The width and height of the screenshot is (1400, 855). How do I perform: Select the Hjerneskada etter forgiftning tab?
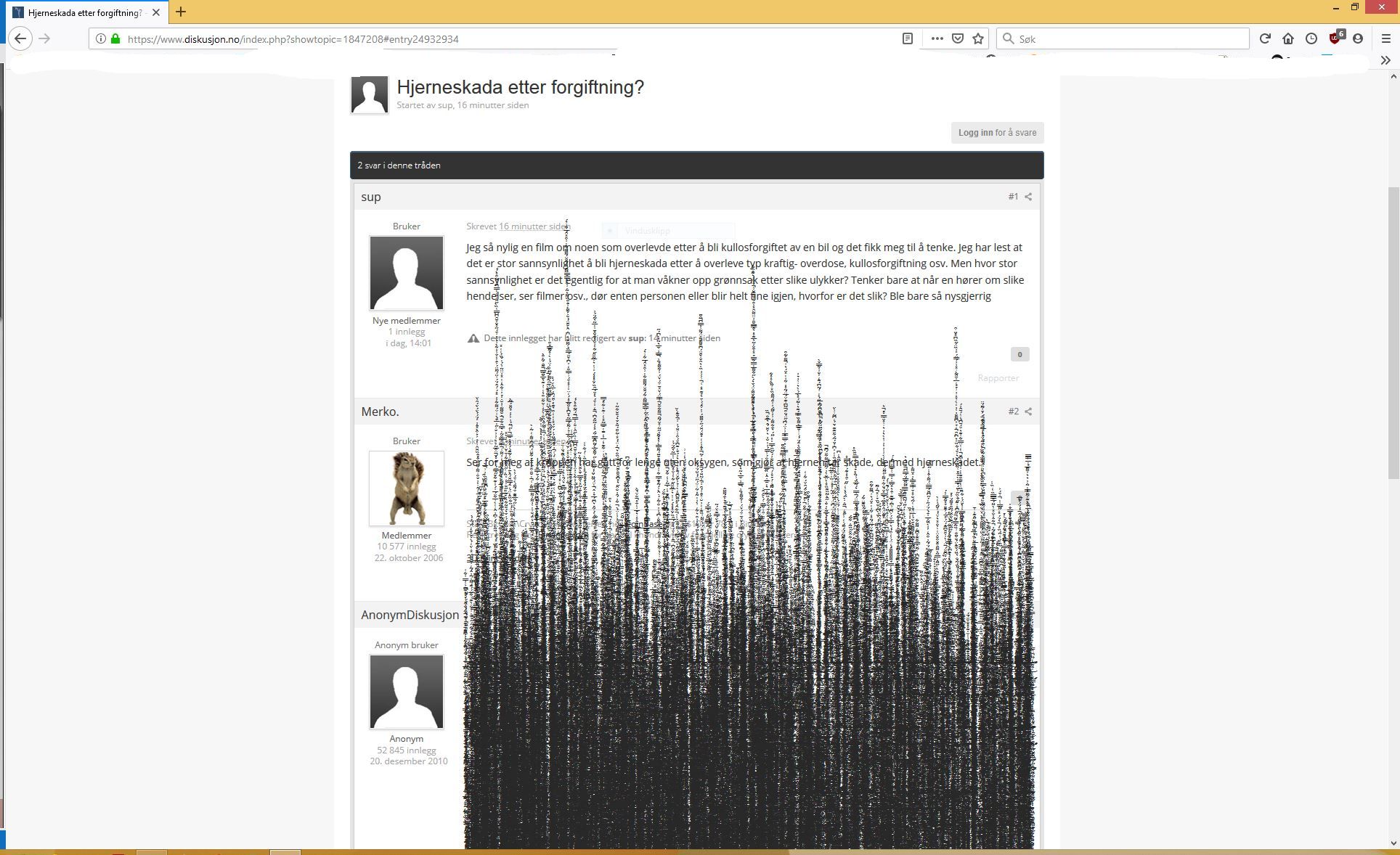(x=86, y=12)
